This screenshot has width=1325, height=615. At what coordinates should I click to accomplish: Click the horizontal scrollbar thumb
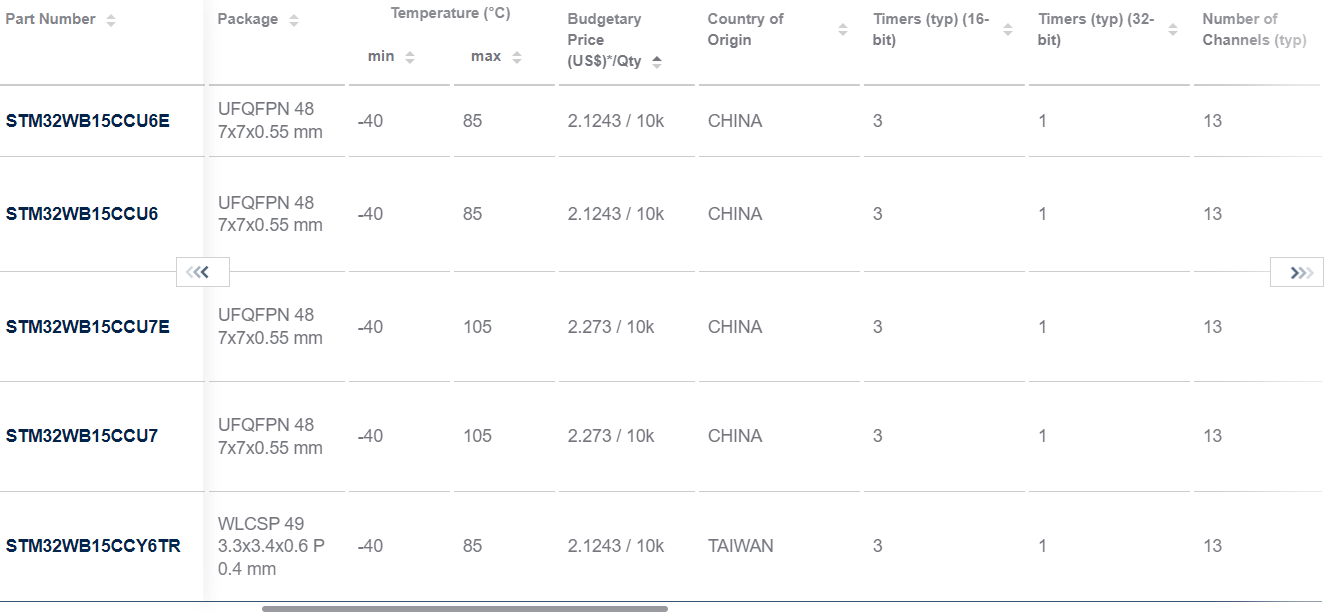465,608
